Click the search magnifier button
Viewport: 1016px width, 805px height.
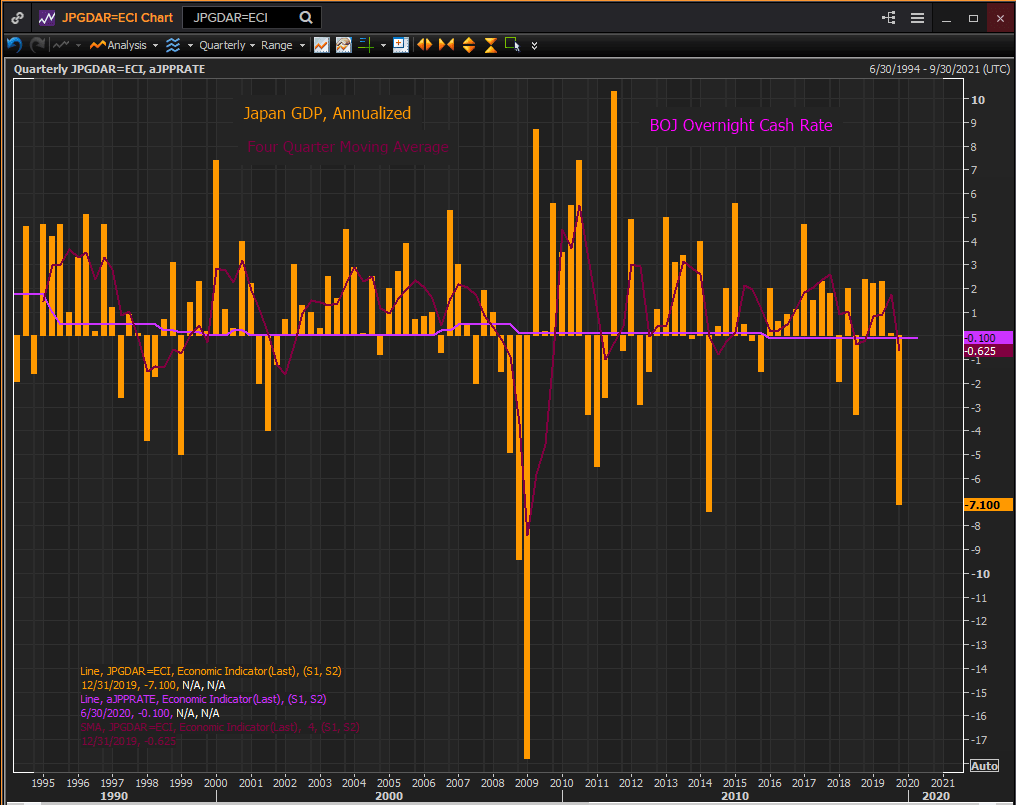tap(306, 18)
